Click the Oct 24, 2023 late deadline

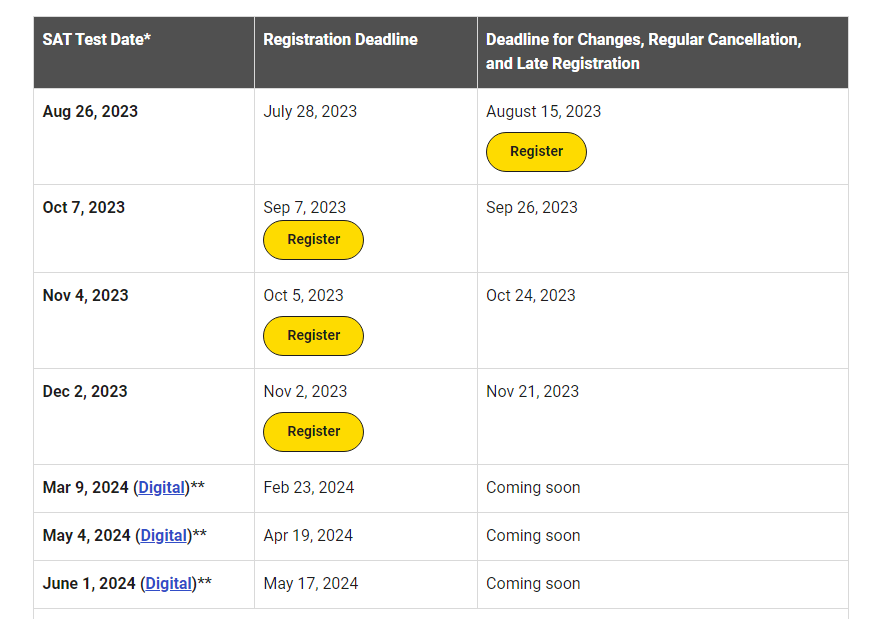(530, 296)
